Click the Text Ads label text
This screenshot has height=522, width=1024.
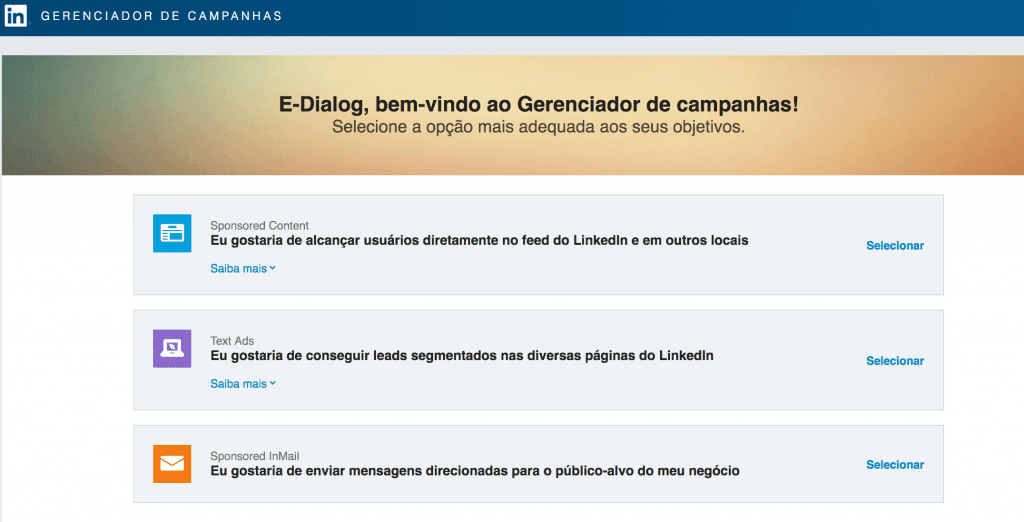232,341
